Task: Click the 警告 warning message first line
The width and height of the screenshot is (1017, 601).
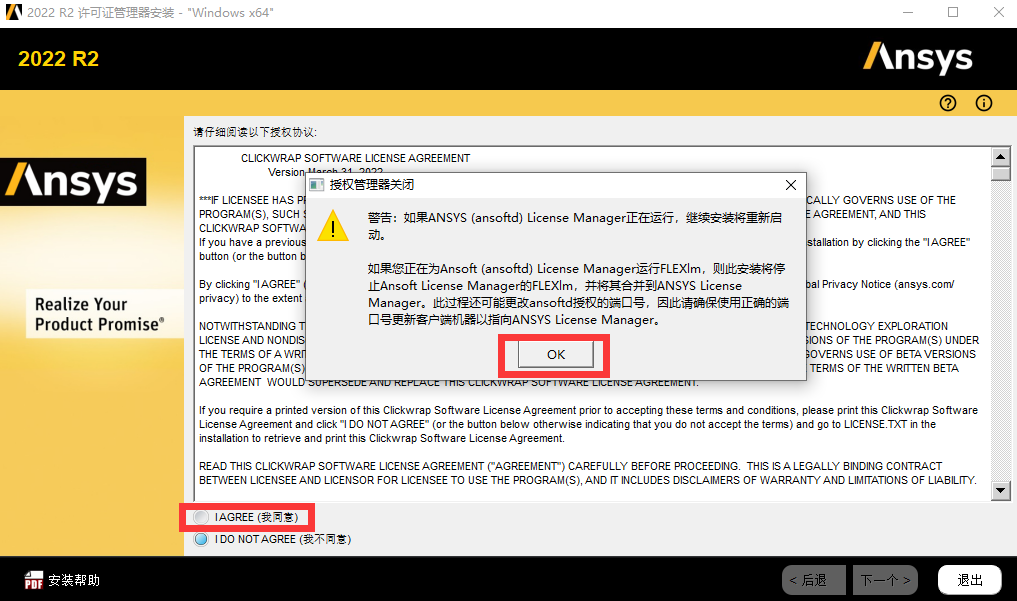Action: pos(575,218)
